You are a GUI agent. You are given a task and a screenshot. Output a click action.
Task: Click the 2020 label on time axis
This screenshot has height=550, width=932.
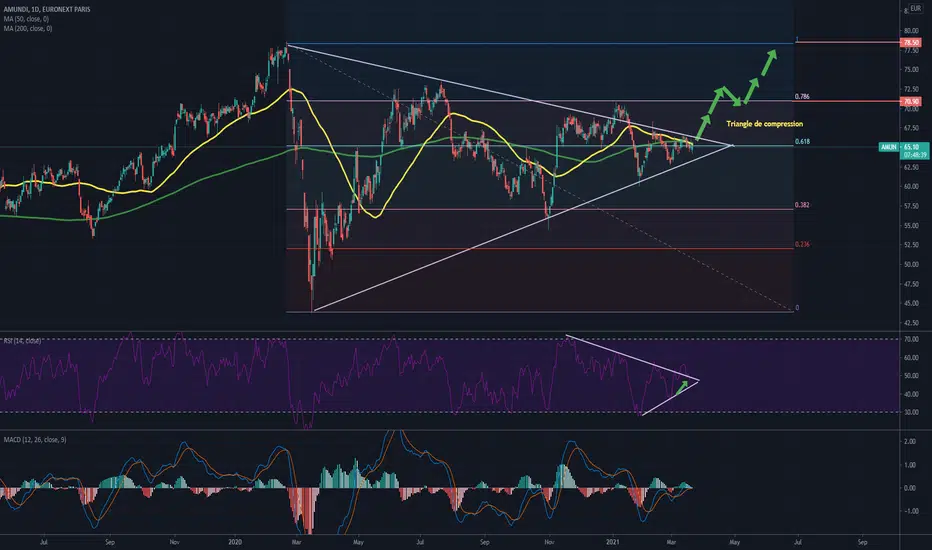[x=235, y=542]
